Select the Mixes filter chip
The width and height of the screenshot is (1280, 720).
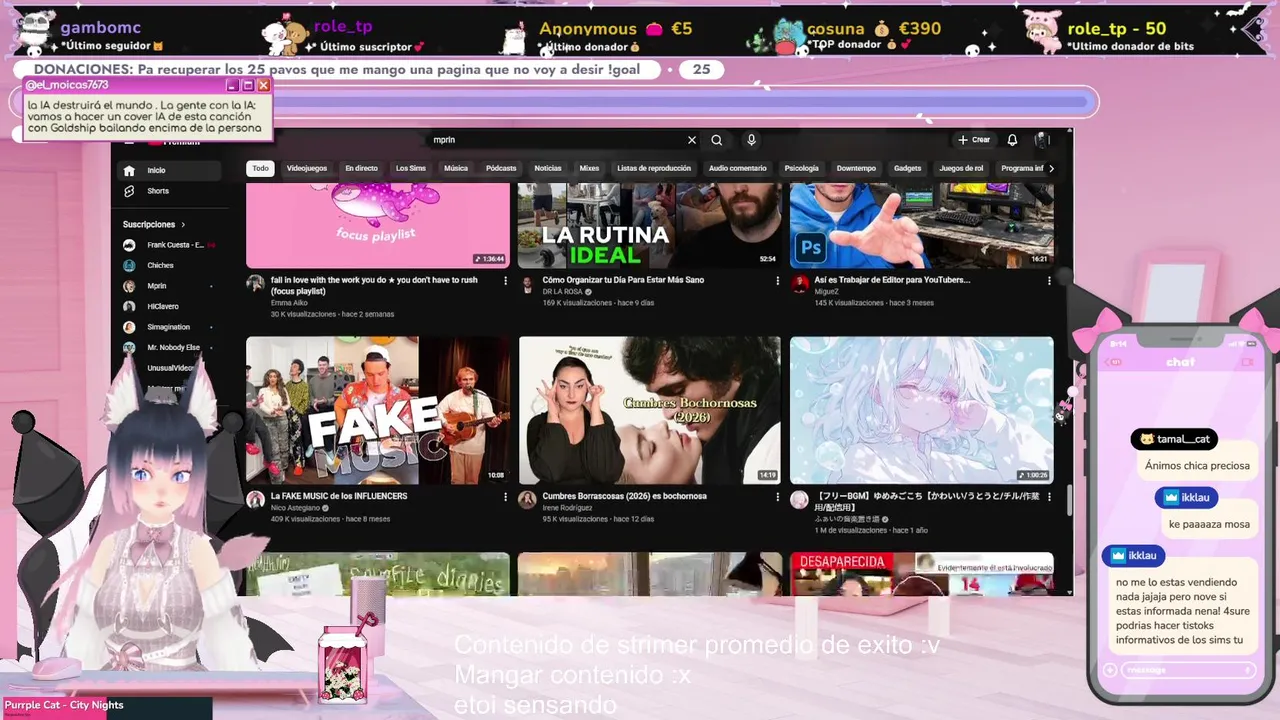589,169
